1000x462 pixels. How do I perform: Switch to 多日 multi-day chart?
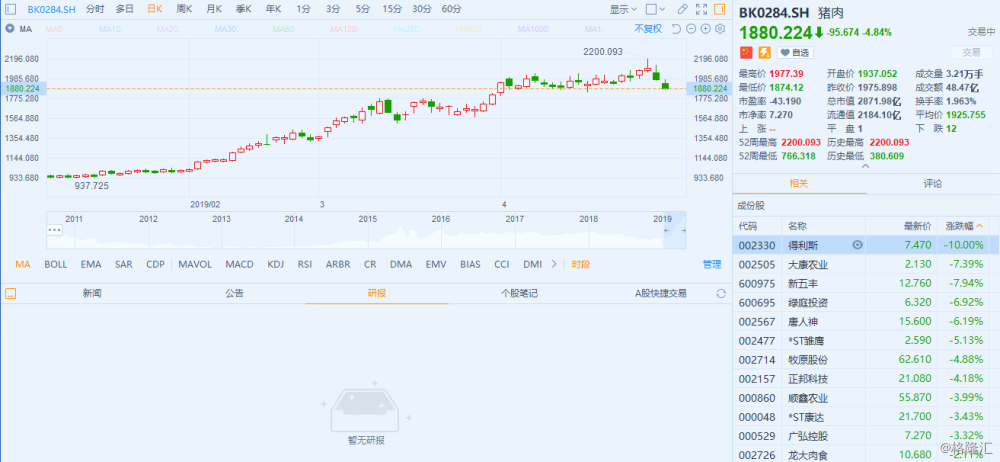point(125,10)
